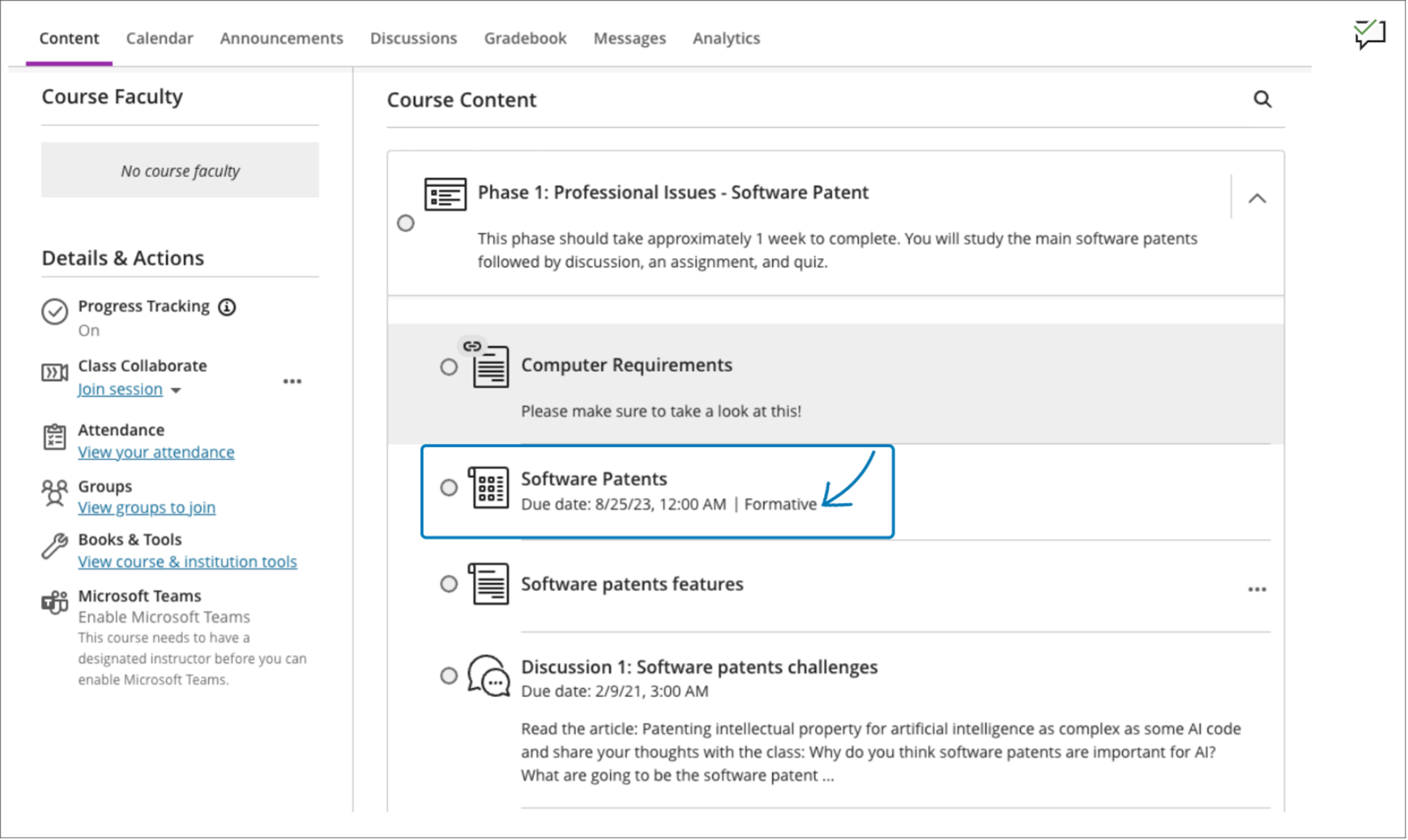Expand the Phase 1 section collapse arrow
This screenshot has height=840, width=1408.
(1257, 198)
